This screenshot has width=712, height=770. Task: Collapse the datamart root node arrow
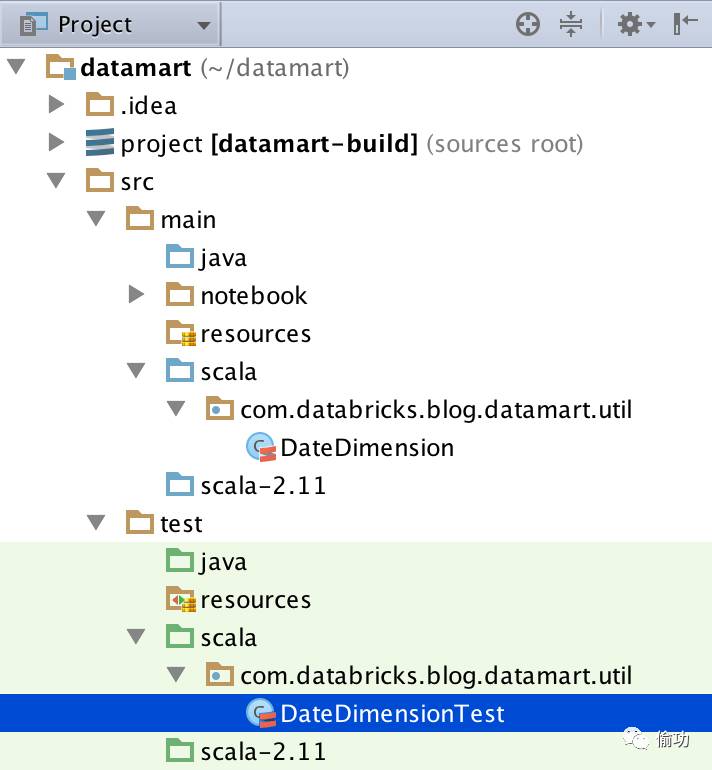click(16, 66)
